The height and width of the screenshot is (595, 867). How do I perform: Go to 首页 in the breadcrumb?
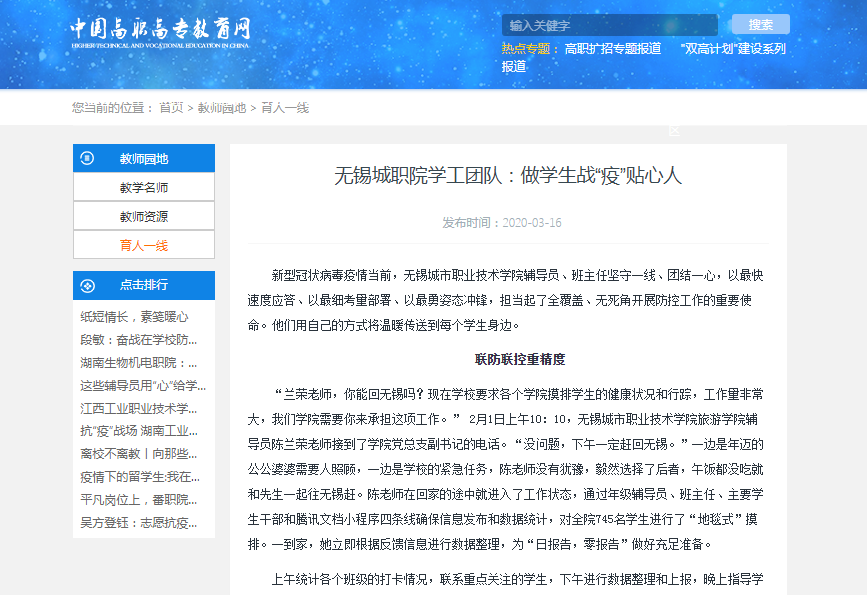171,108
